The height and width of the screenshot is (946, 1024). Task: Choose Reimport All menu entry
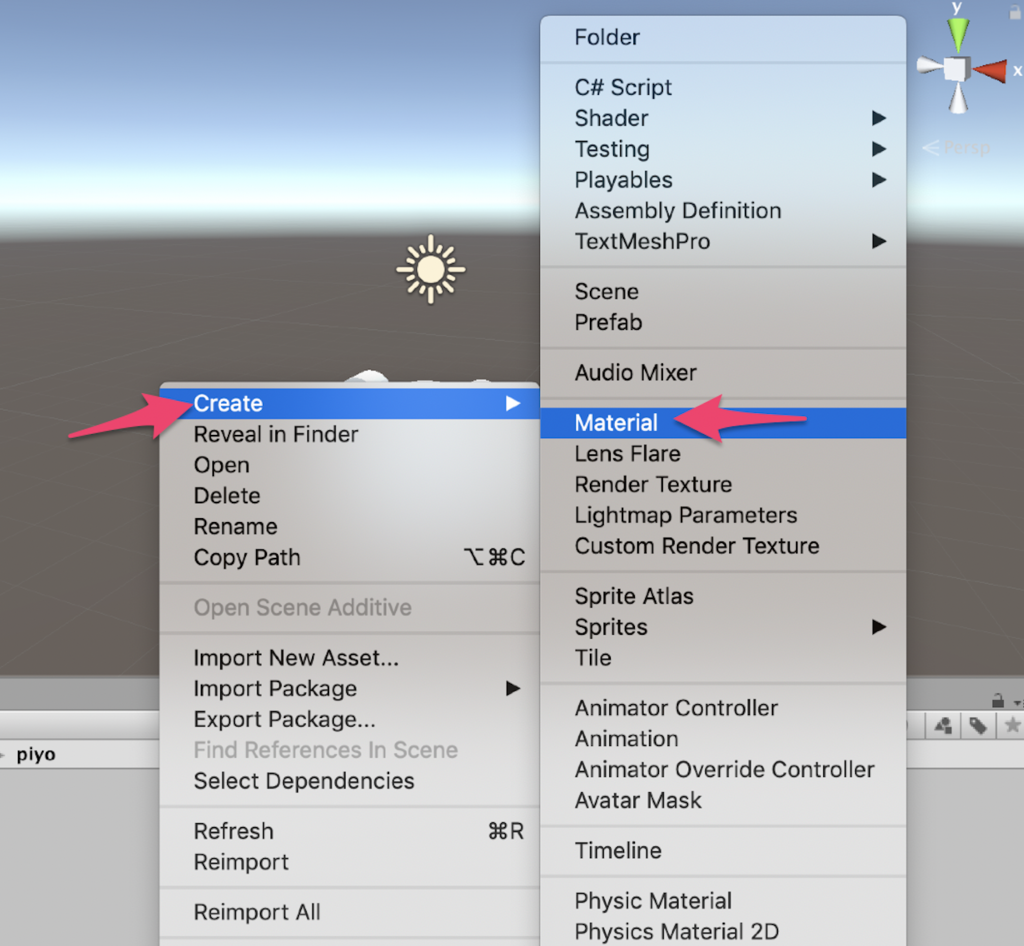349,912
